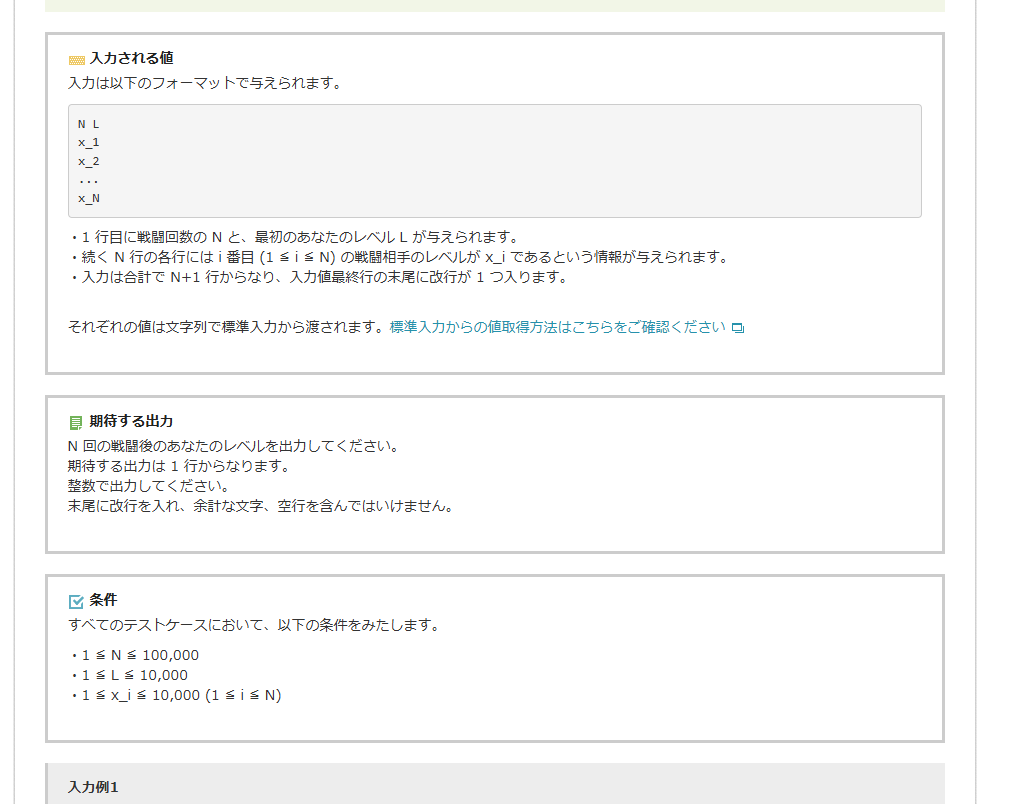Click the 条件 section heading
1019x804 pixels.
[103, 600]
